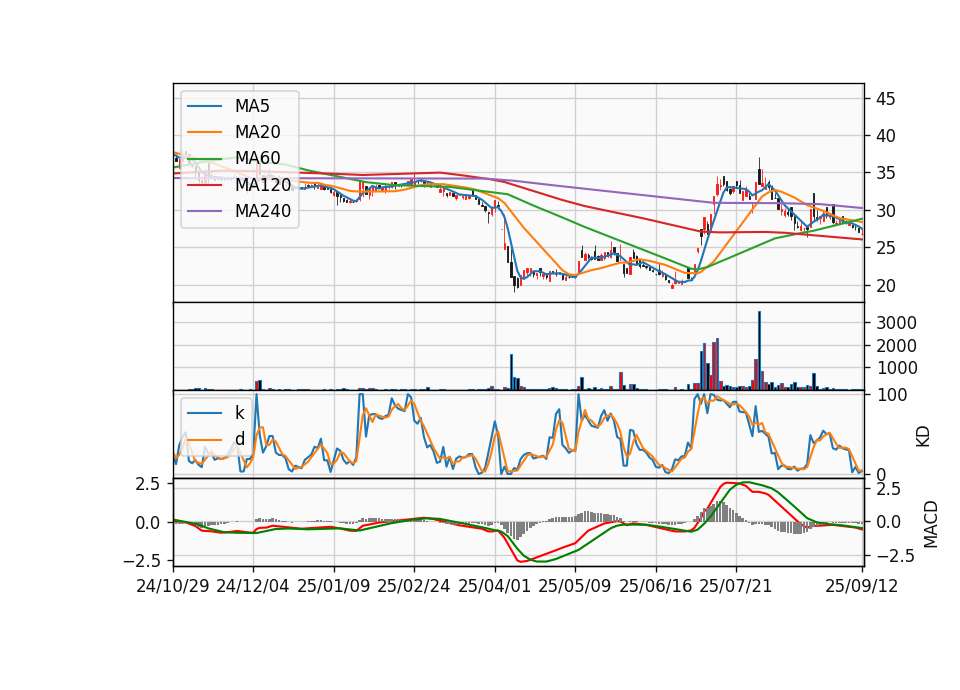
Task: Click the price axis label 35
Action: (x=886, y=173)
